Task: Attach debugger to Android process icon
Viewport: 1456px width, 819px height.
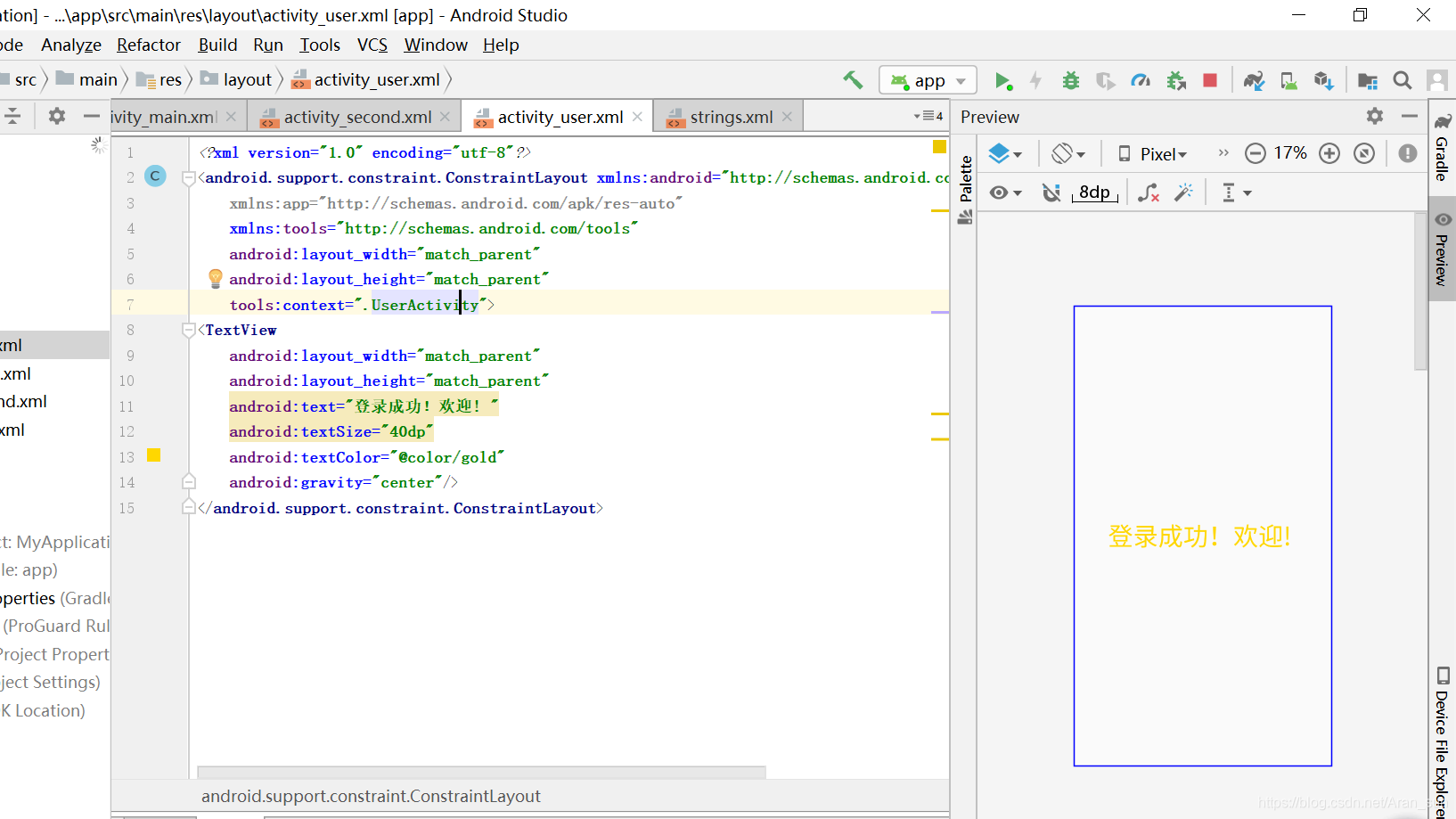Action: click(1176, 81)
